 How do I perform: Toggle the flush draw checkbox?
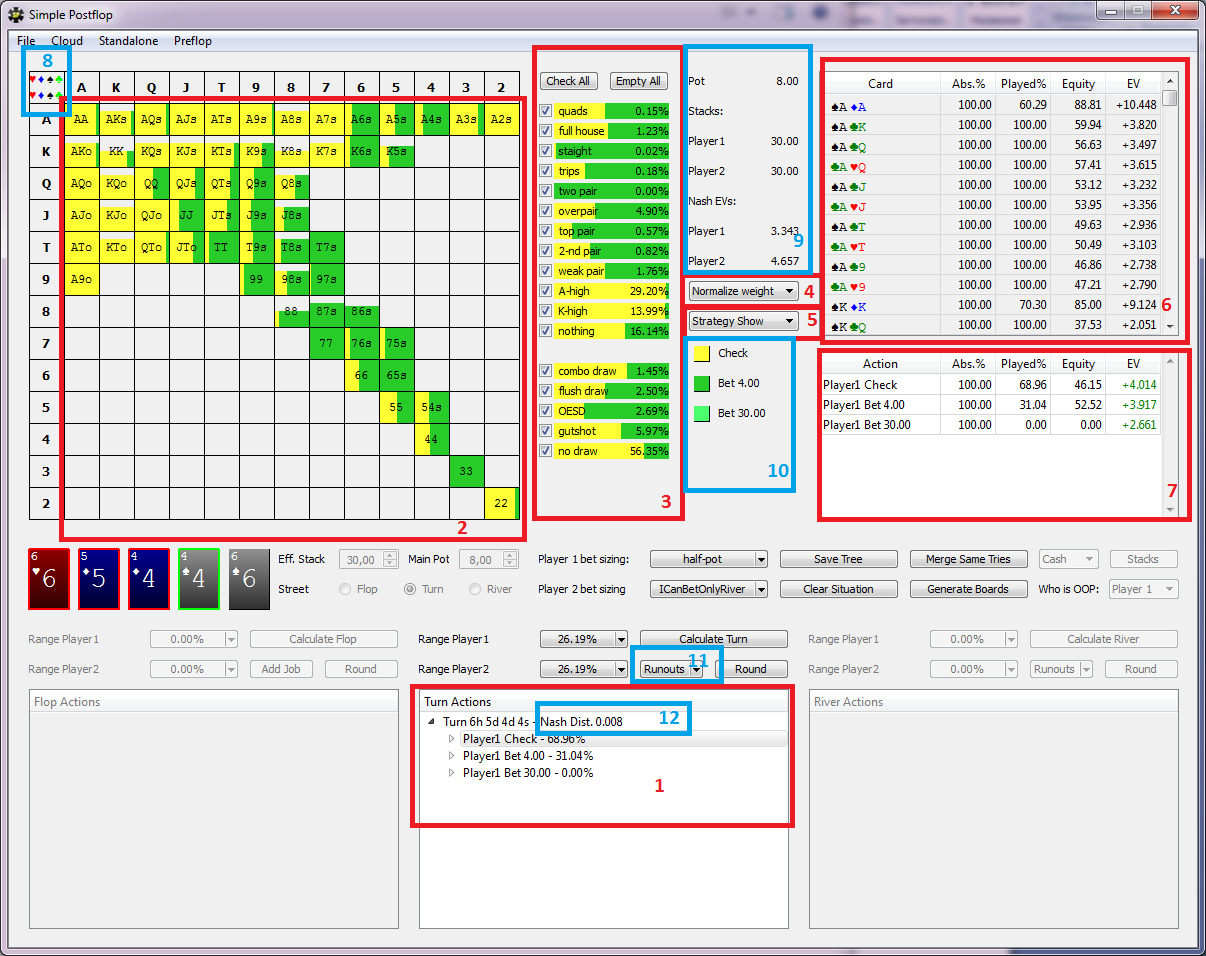[x=545, y=391]
